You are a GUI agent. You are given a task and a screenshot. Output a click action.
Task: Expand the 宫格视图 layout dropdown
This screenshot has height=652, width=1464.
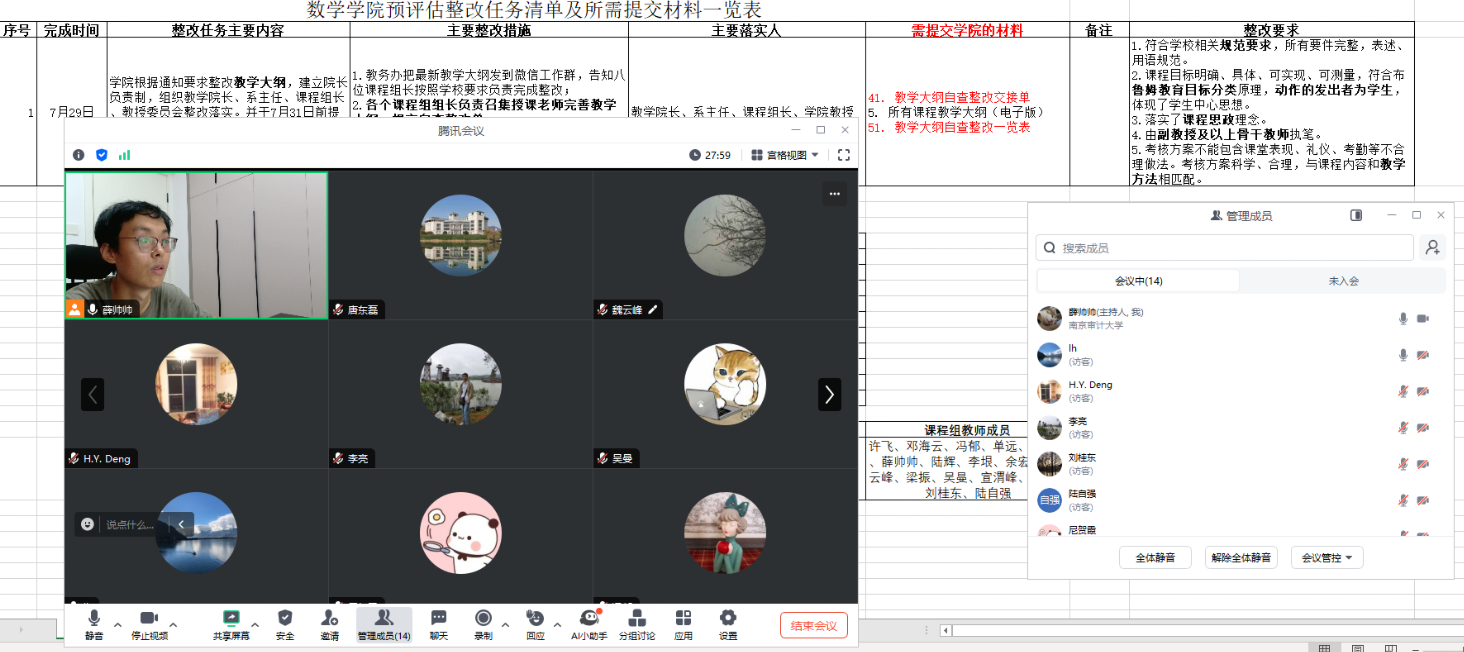click(786, 155)
